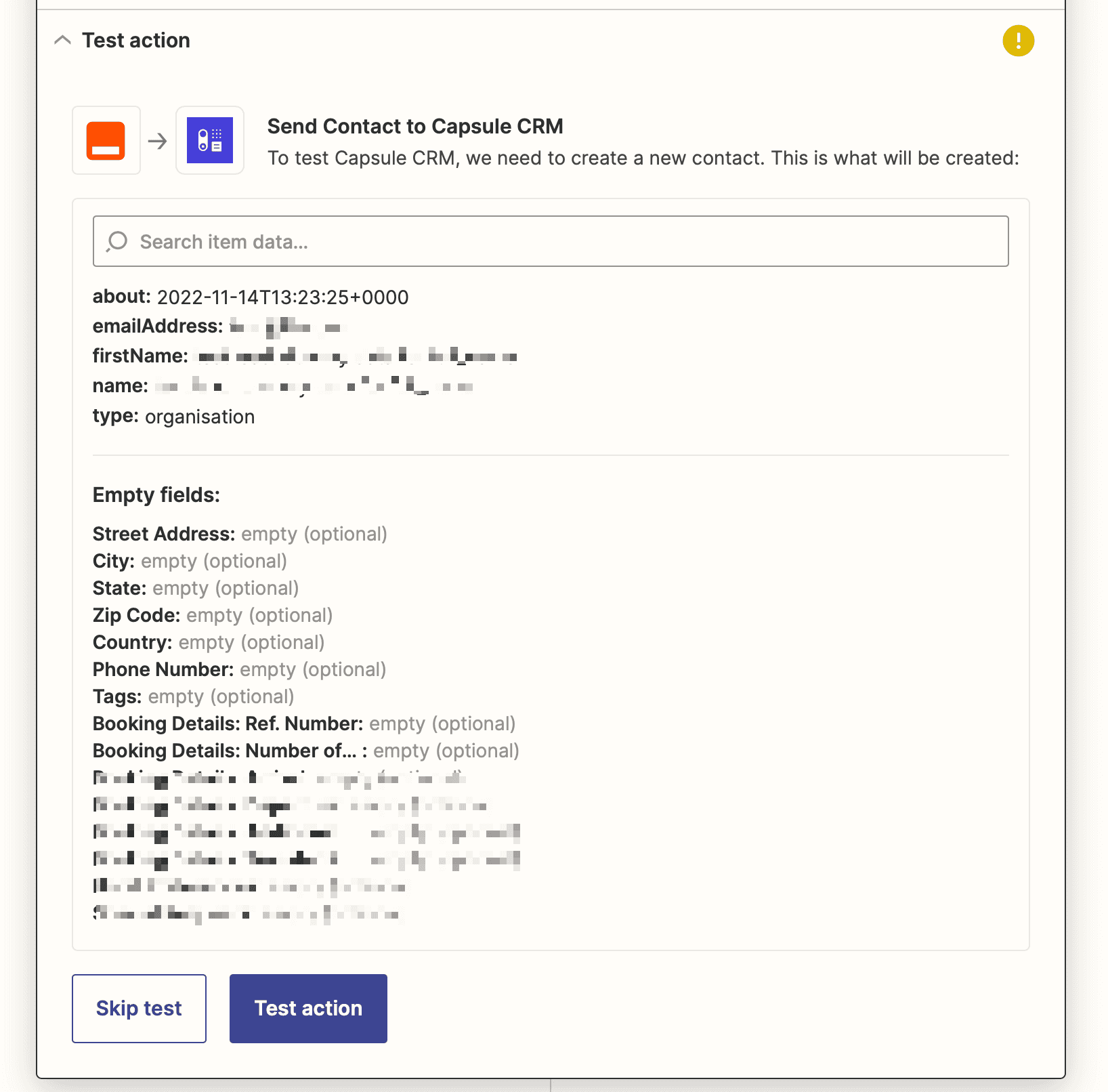Viewport: 1108px width, 1092px height.
Task: Click the firstName field row
Action: coord(305,356)
